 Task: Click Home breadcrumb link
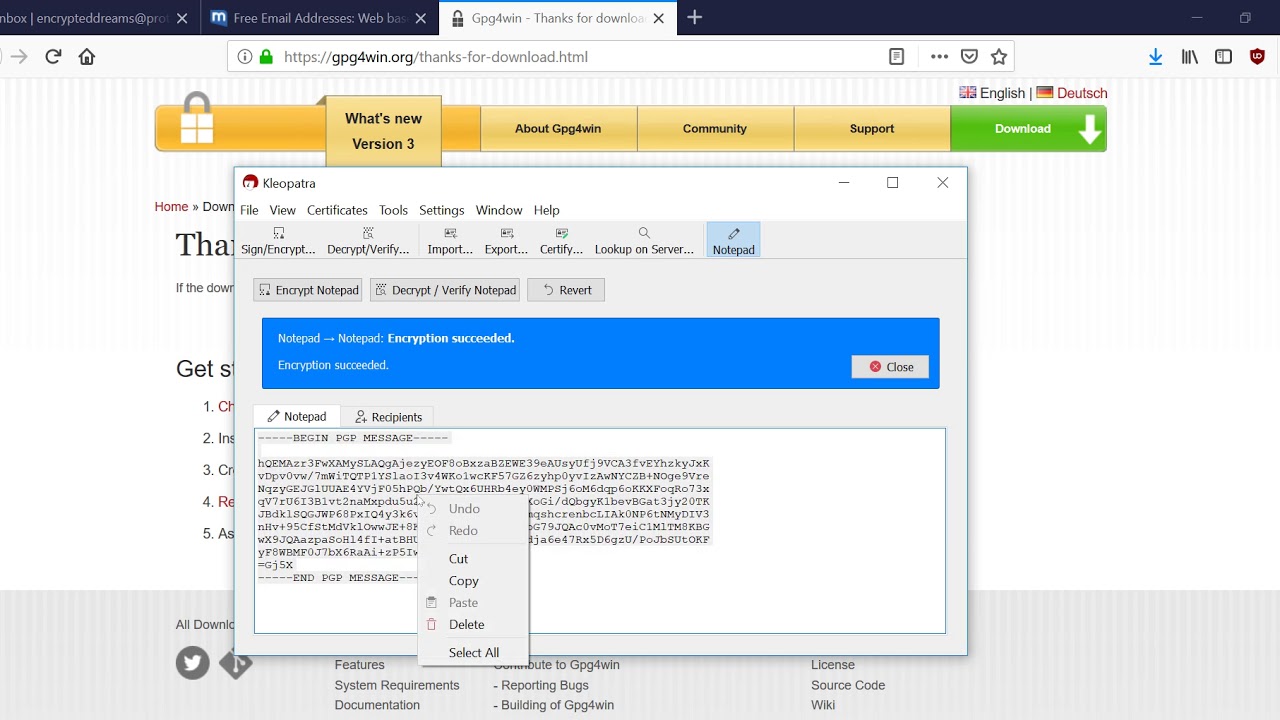tap(171, 207)
